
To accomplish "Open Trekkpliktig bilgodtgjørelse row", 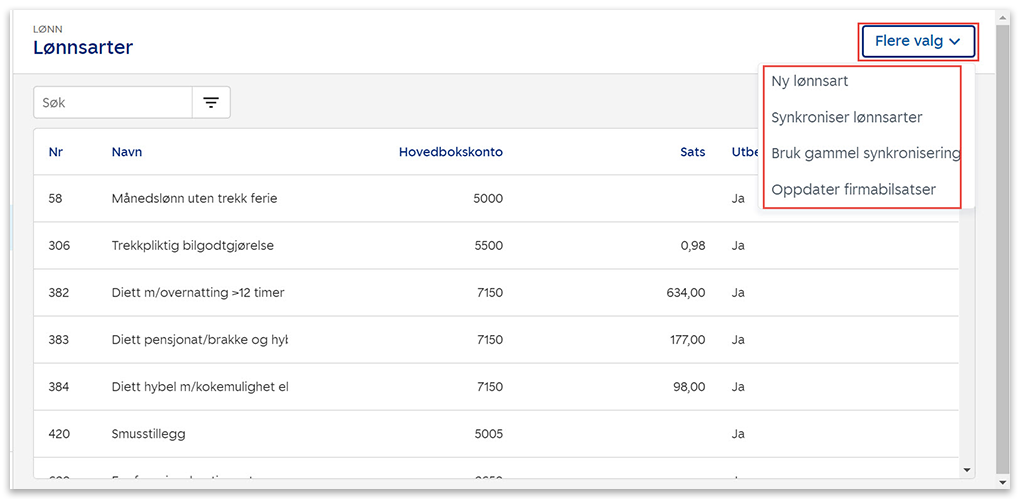I will [x=192, y=245].
